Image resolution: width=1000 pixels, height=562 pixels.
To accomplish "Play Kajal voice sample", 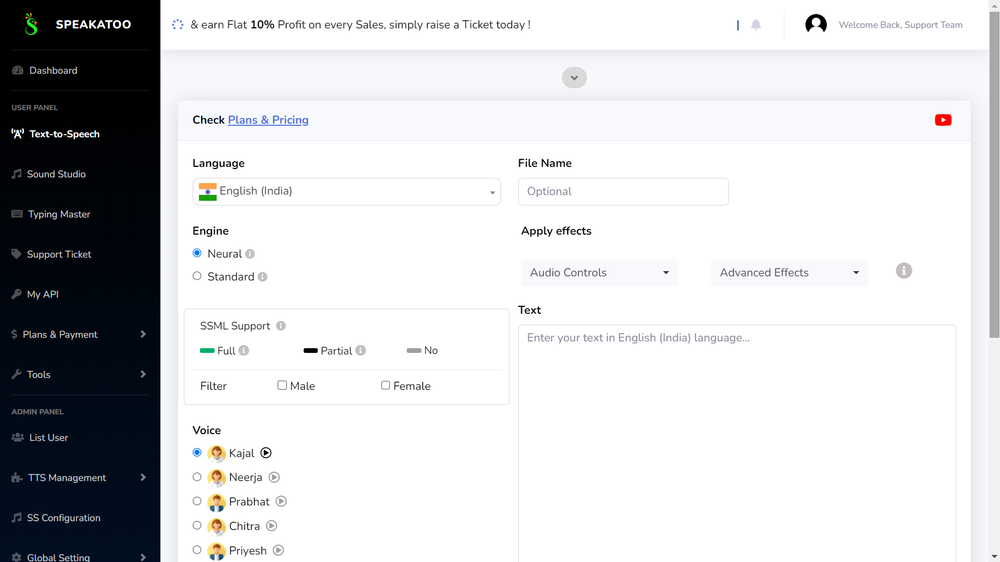I will click(266, 453).
